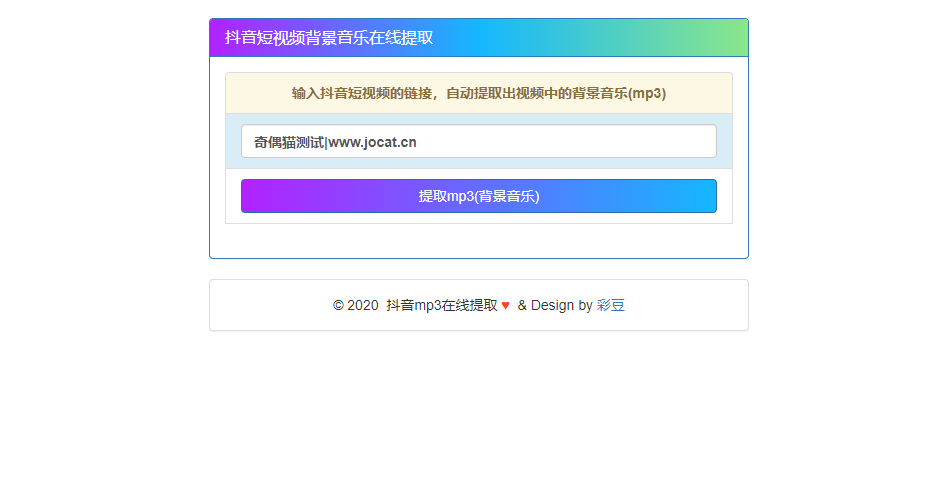Click the © 2020 抖音mp3在线提取 footer text

point(415,305)
